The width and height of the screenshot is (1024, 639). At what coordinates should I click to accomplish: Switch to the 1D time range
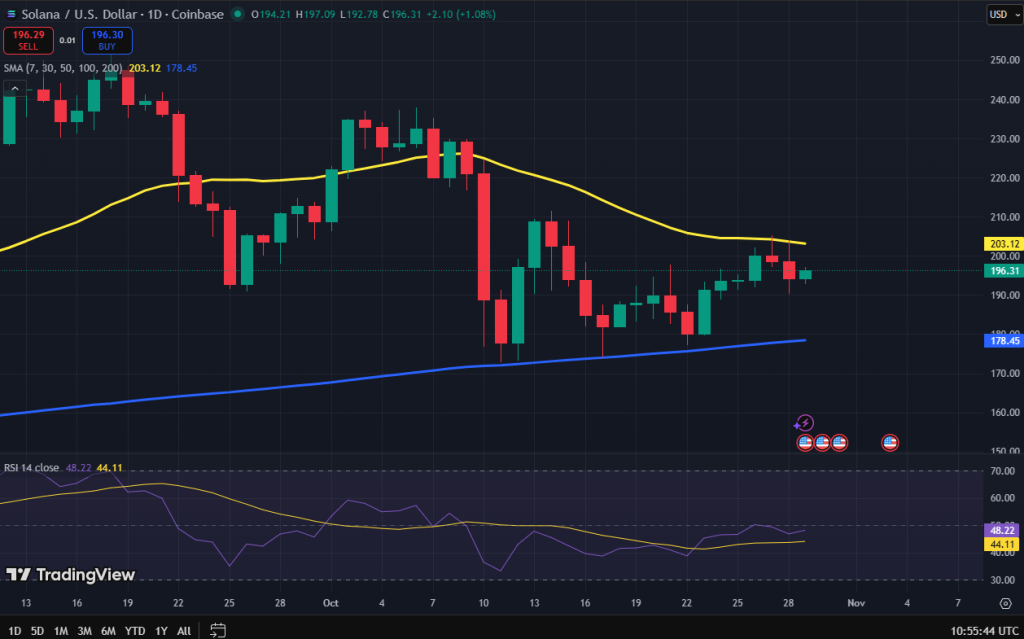(x=14, y=631)
